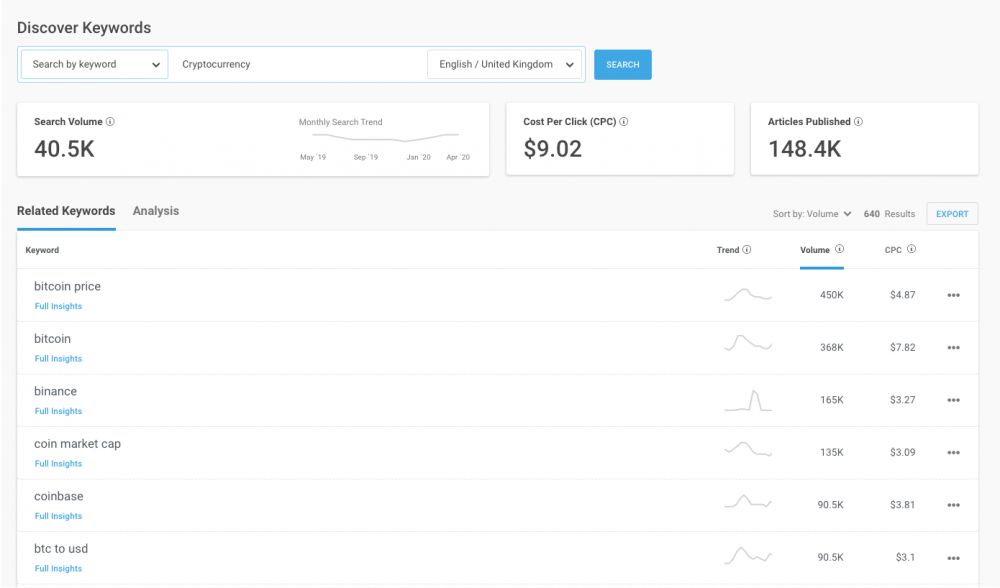This screenshot has width=1000, height=588.
Task: Open Full Insights for coin market cap
Action: (58, 464)
